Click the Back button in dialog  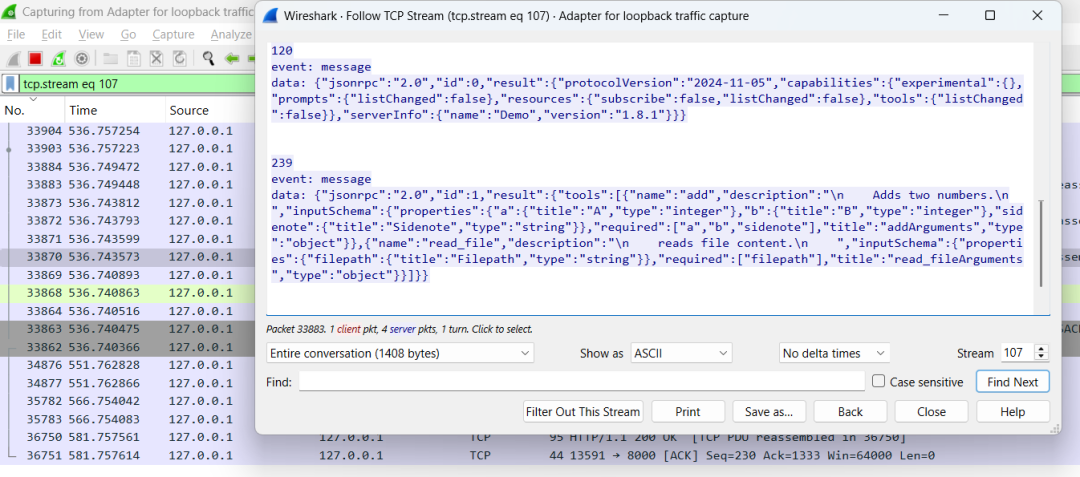(850, 412)
